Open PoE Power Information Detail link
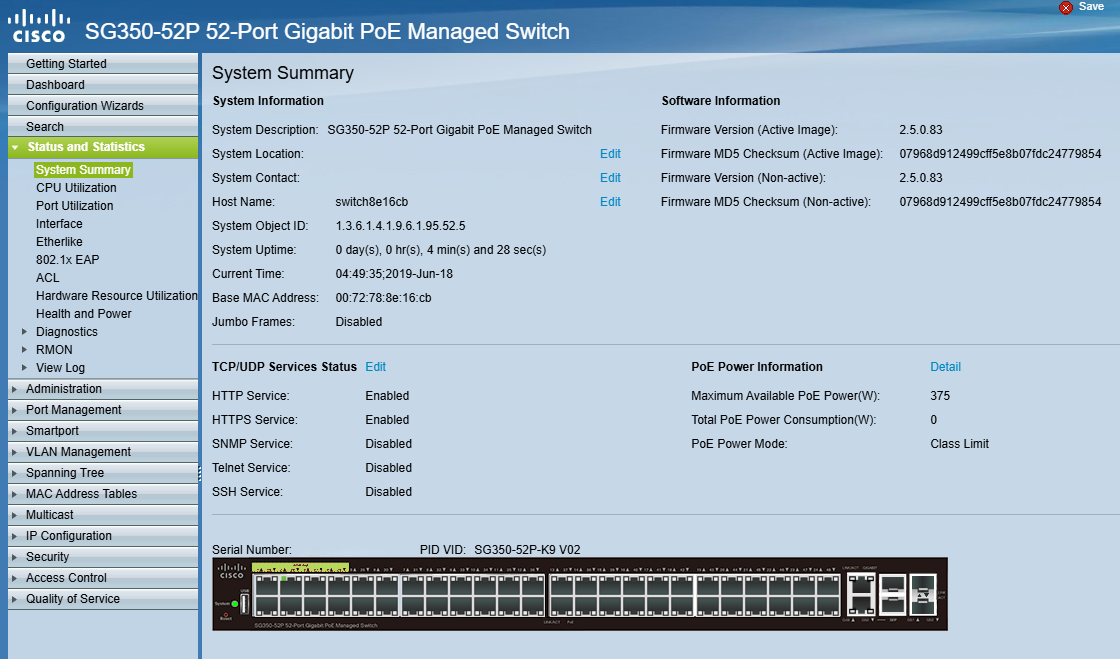 pyautogui.click(x=946, y=367)
